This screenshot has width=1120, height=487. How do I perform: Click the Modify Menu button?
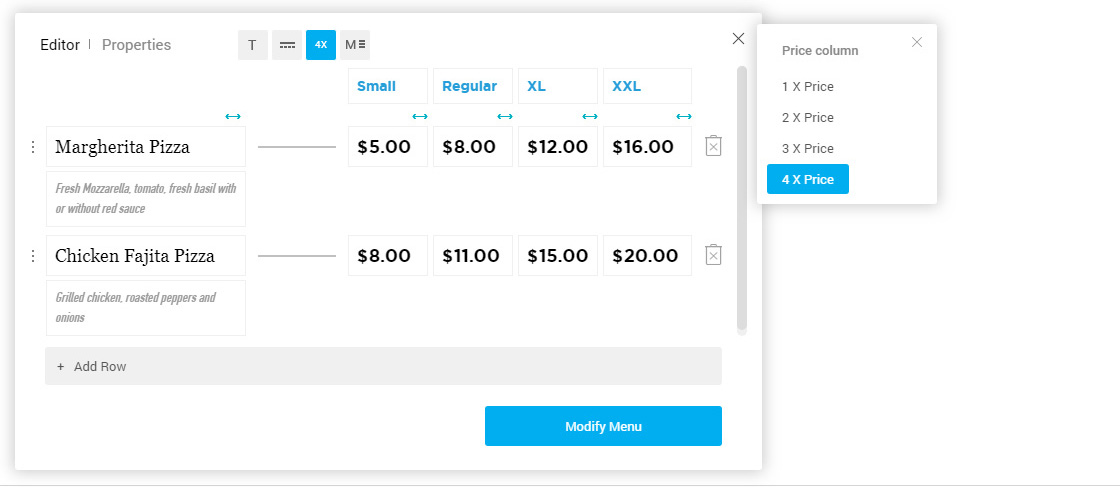(604, 426)
